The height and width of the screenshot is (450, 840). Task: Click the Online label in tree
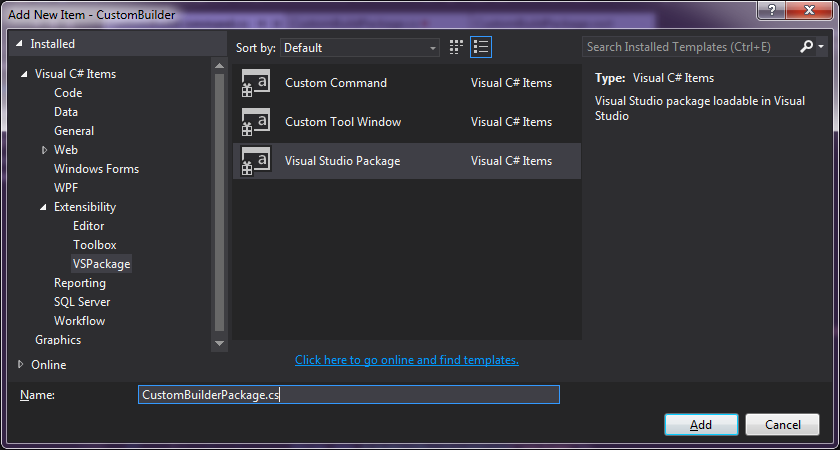(49, 365)
